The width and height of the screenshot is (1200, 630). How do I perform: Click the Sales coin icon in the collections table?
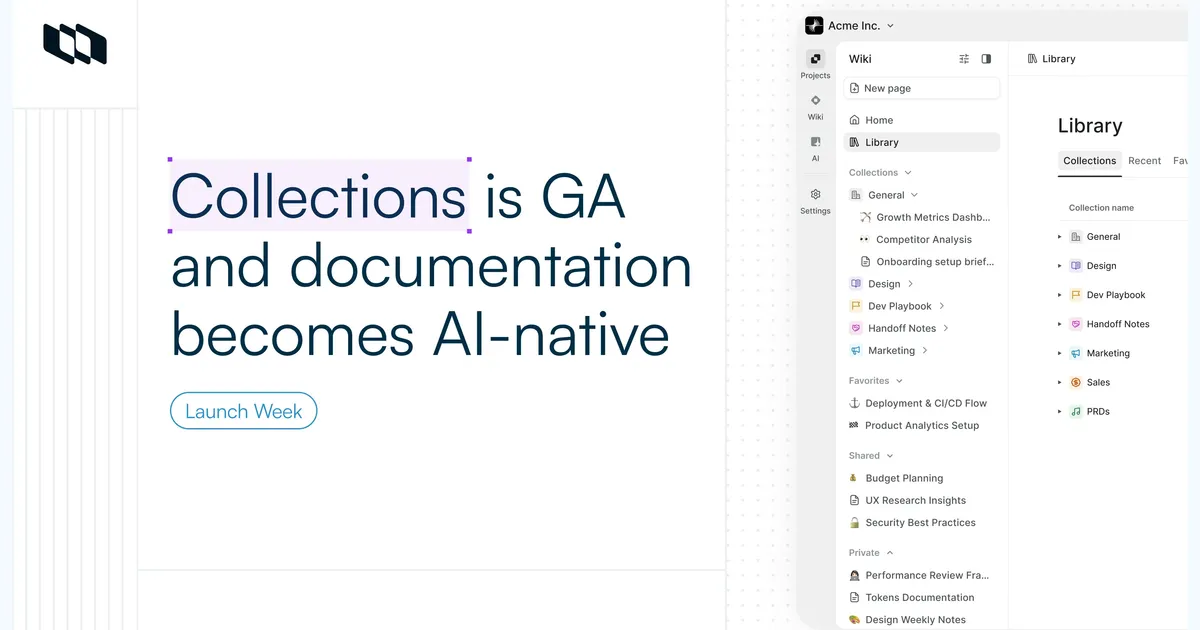(x=1076, y=382)
